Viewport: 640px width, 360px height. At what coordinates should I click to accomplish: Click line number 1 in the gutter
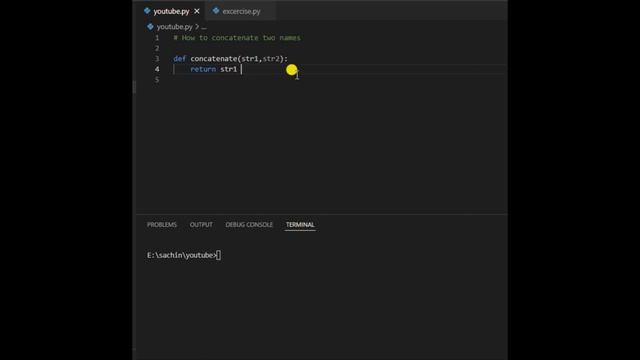pos(157,38)
